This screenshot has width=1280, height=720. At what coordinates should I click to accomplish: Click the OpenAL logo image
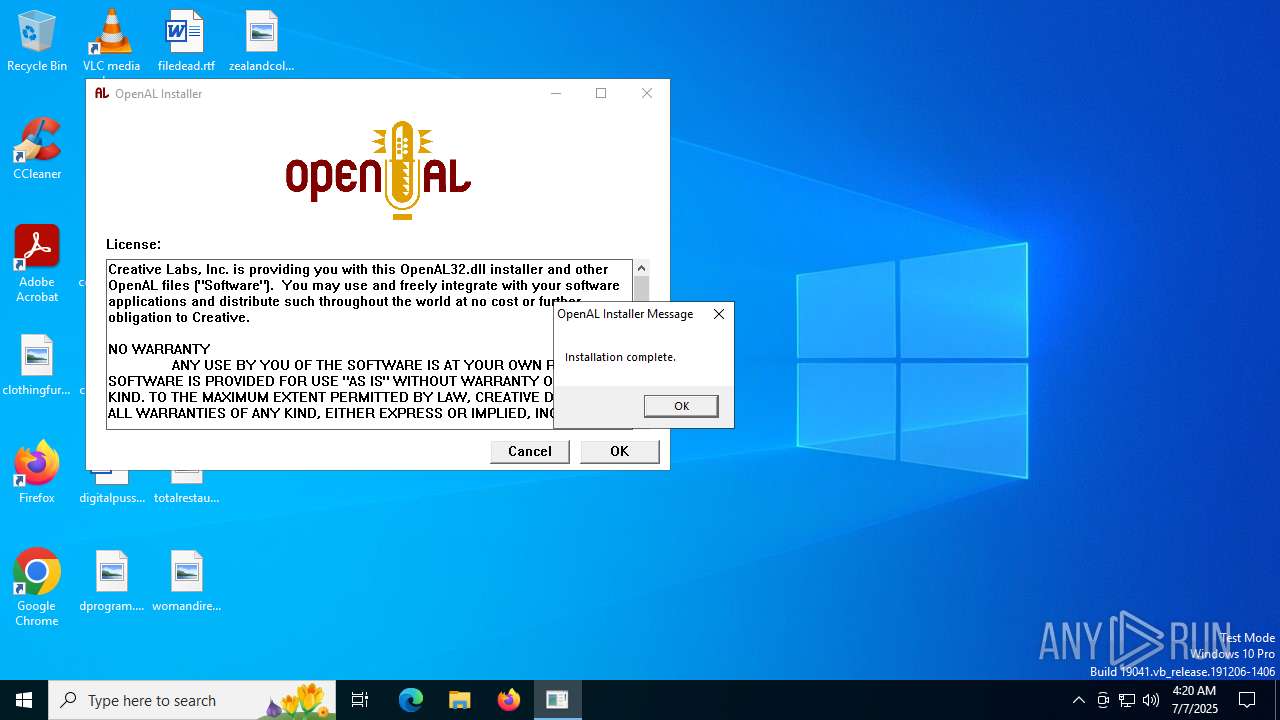[x=378, y=171]
